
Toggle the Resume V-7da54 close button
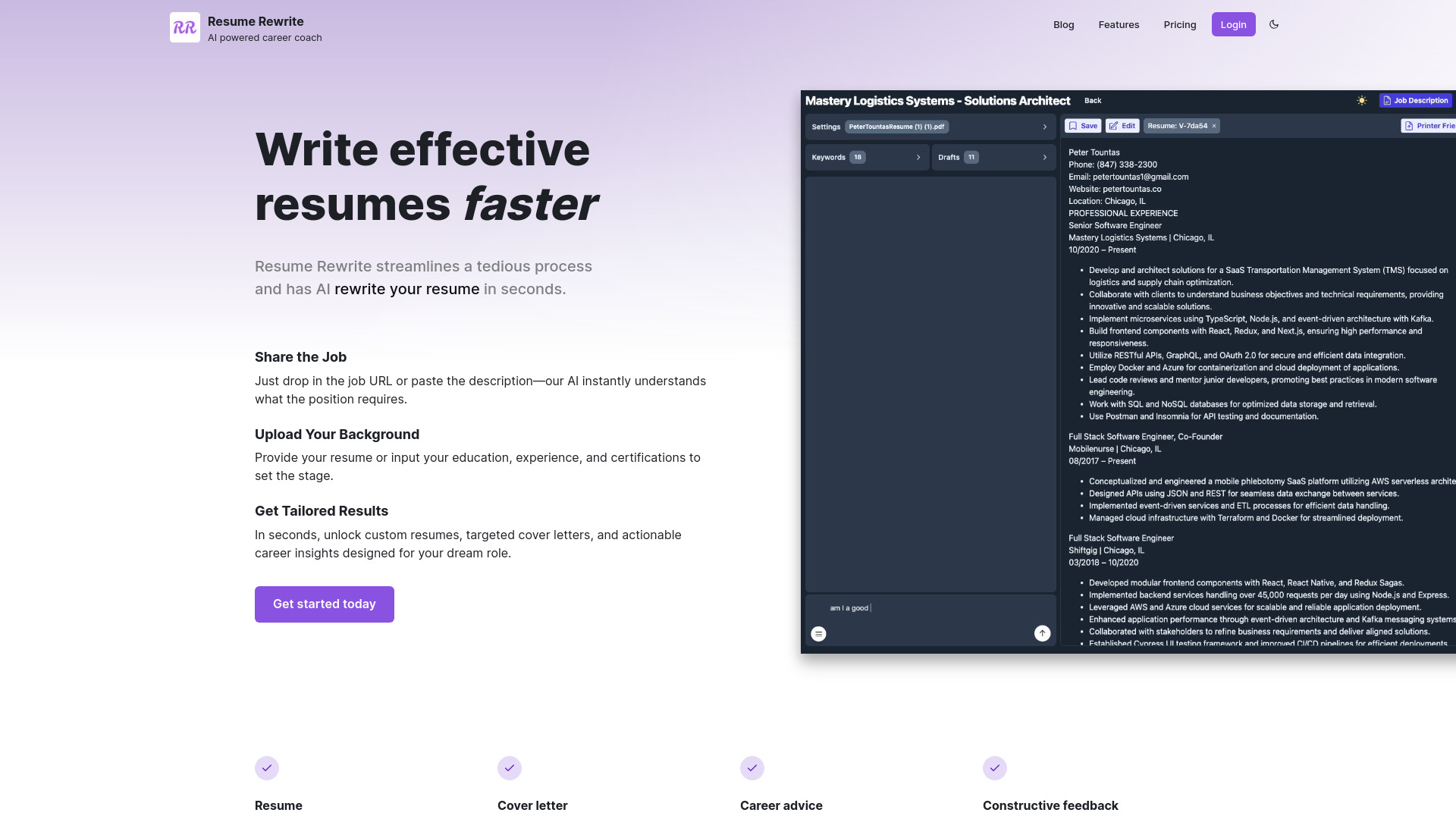click(1214, 125)
